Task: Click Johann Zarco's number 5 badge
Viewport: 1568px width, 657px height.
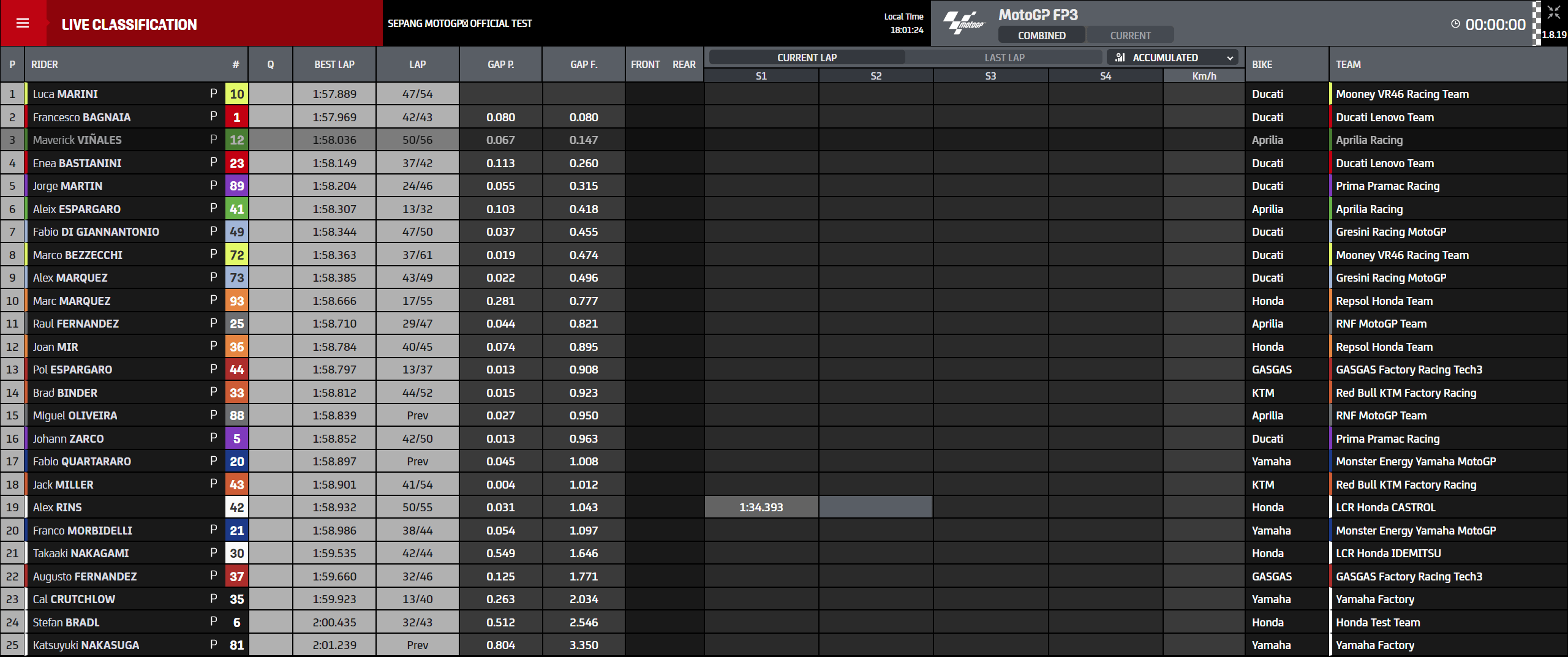Action: click(x=236, y=439)
